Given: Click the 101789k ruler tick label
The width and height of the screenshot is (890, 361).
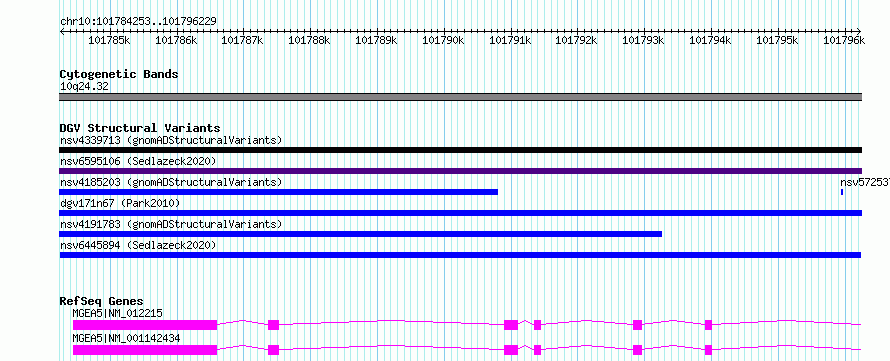Looking at the screenshot, I should (376, 40).
